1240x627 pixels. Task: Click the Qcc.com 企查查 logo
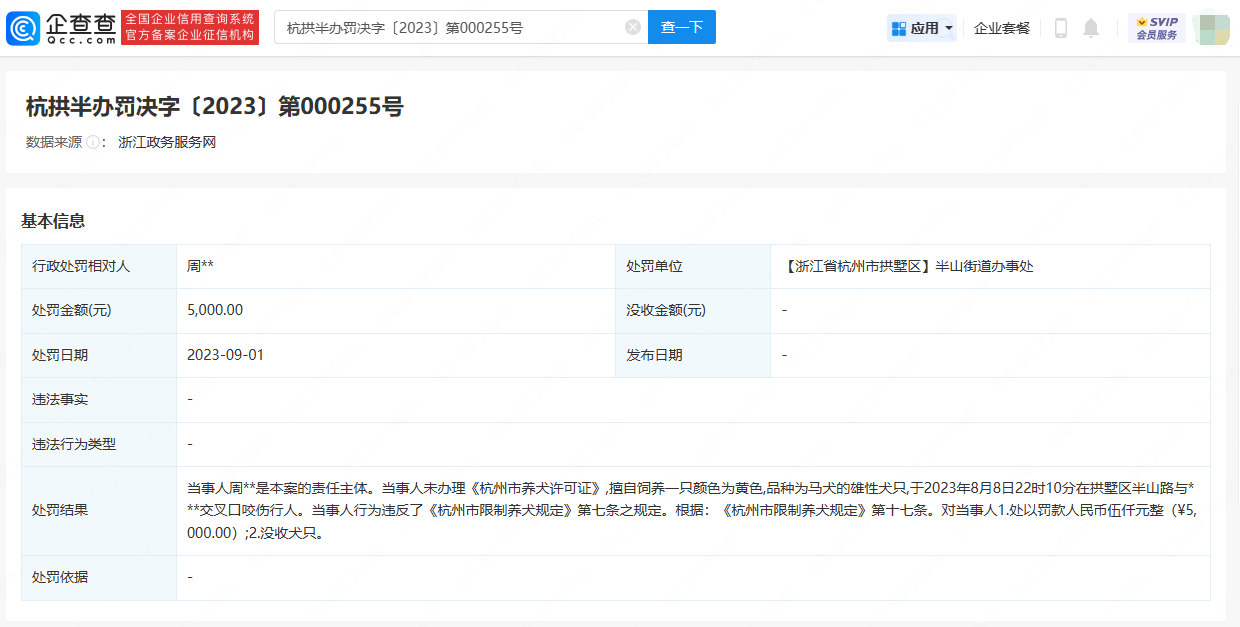coord(62,28)
